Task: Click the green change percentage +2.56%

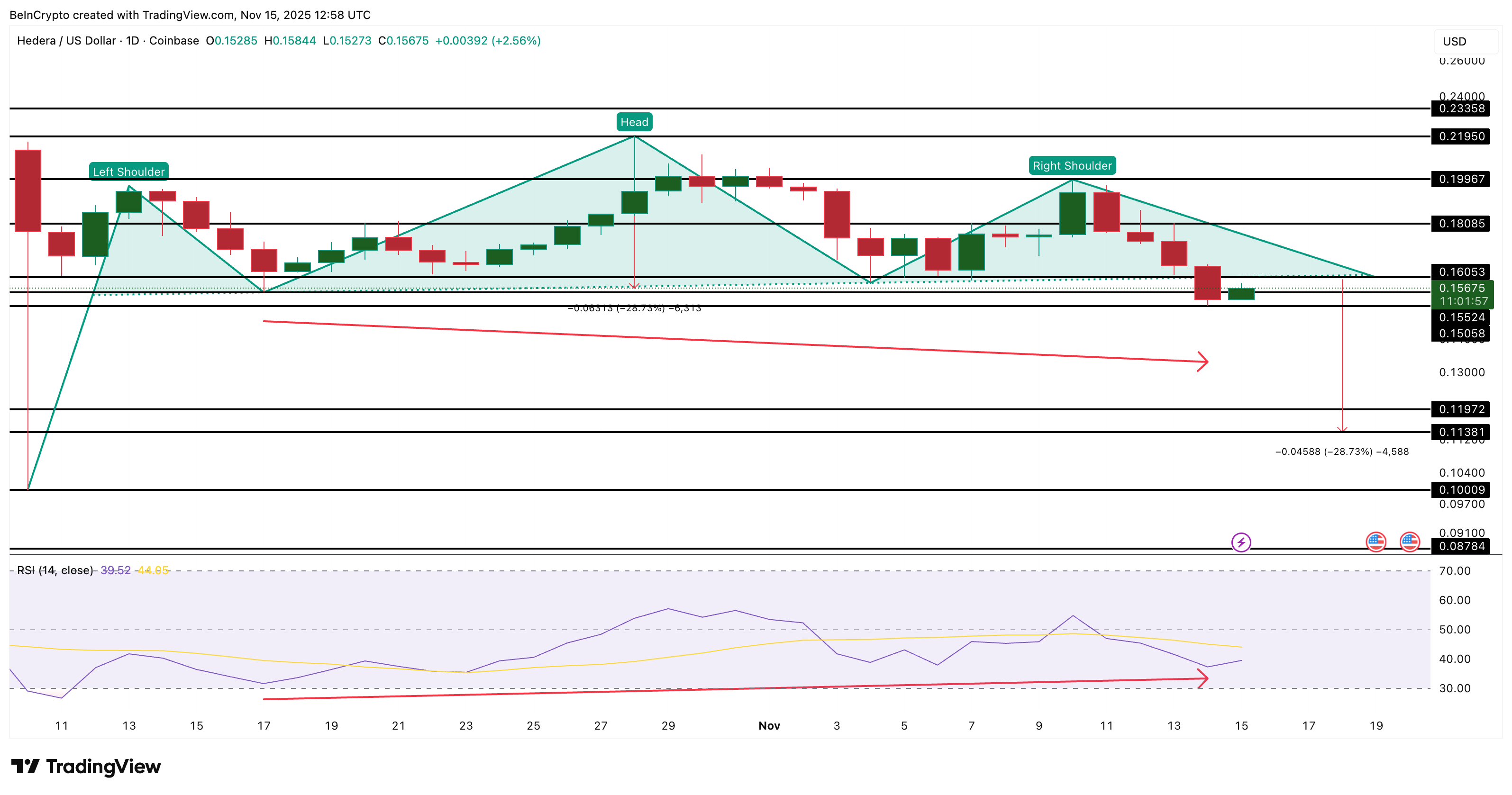Action: click(x=518, y=41)
